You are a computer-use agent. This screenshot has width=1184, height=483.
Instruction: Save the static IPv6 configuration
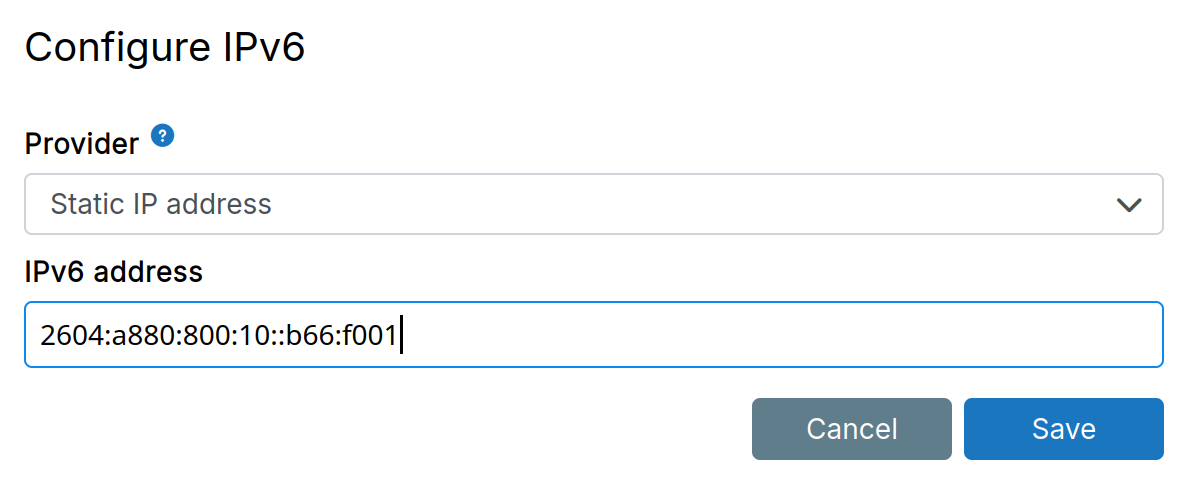click(1063, 429)
